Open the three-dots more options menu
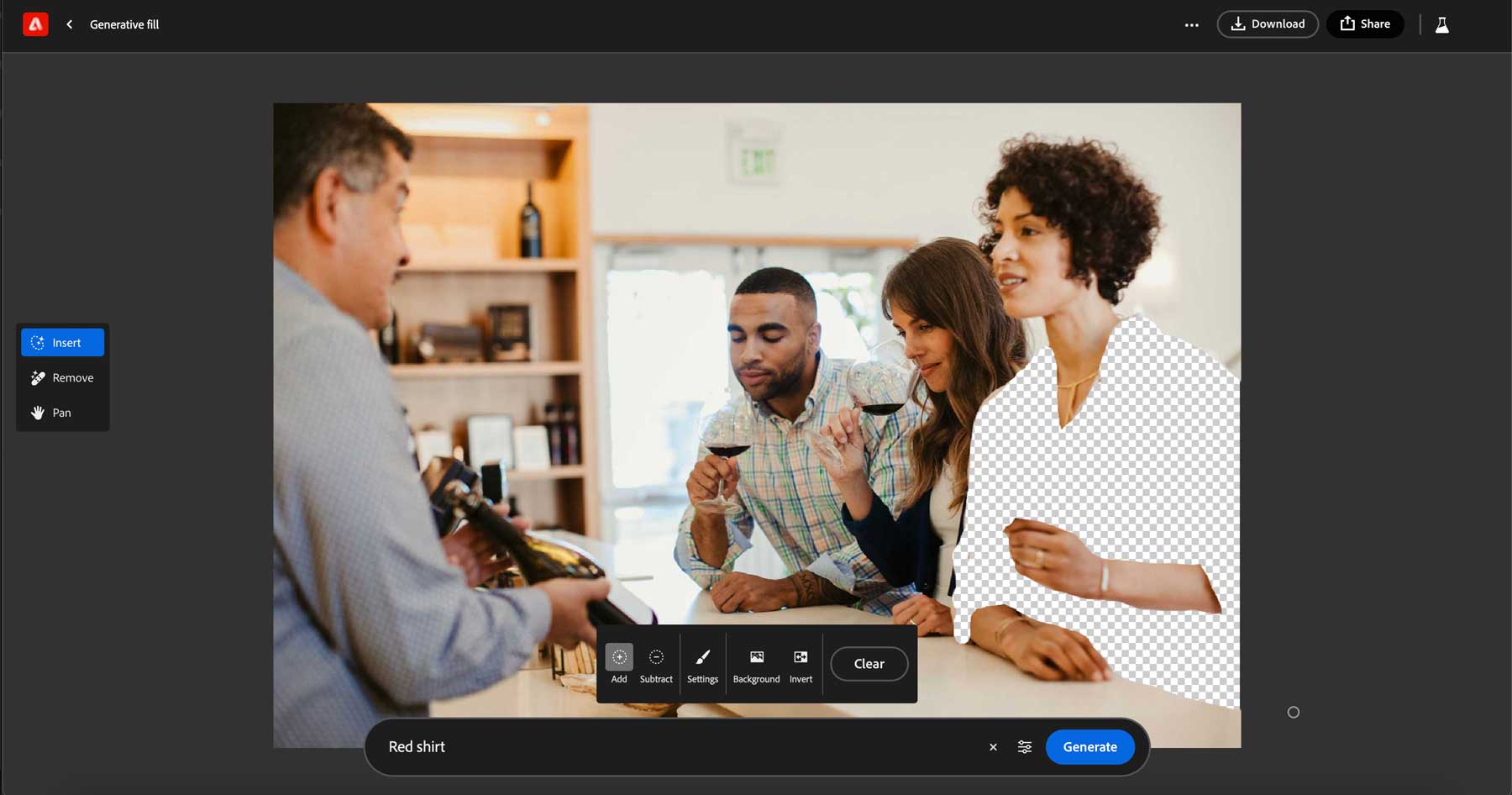The width and height of the screenshot is (1512, 795). [1191, 24]
